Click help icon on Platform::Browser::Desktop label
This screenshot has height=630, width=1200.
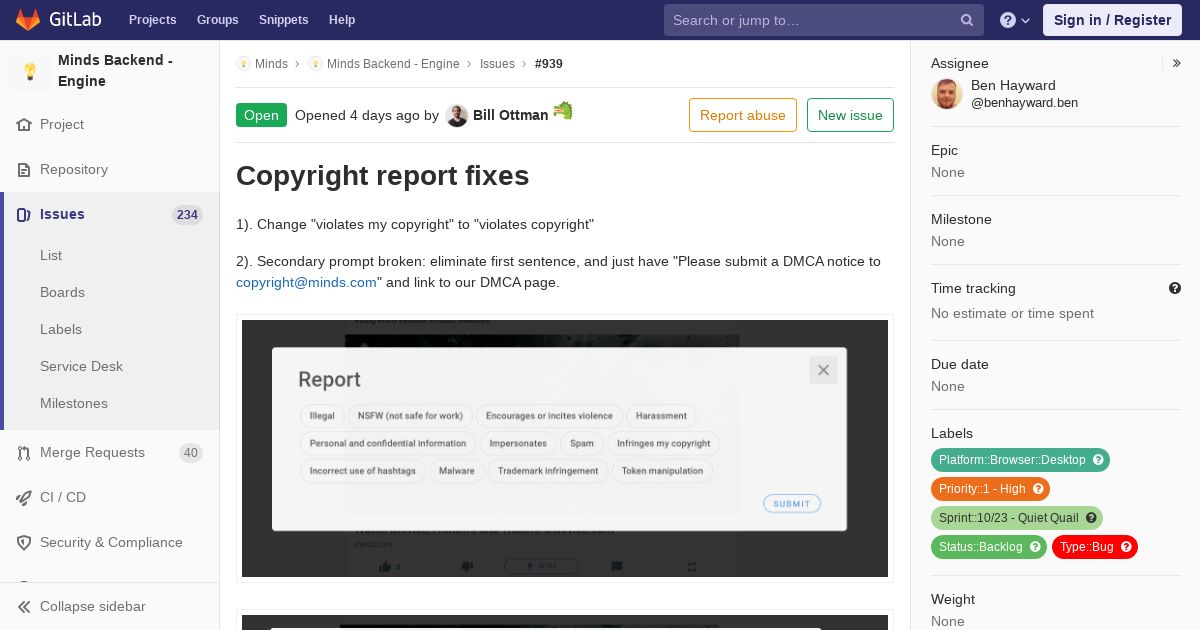(1098, 460)
